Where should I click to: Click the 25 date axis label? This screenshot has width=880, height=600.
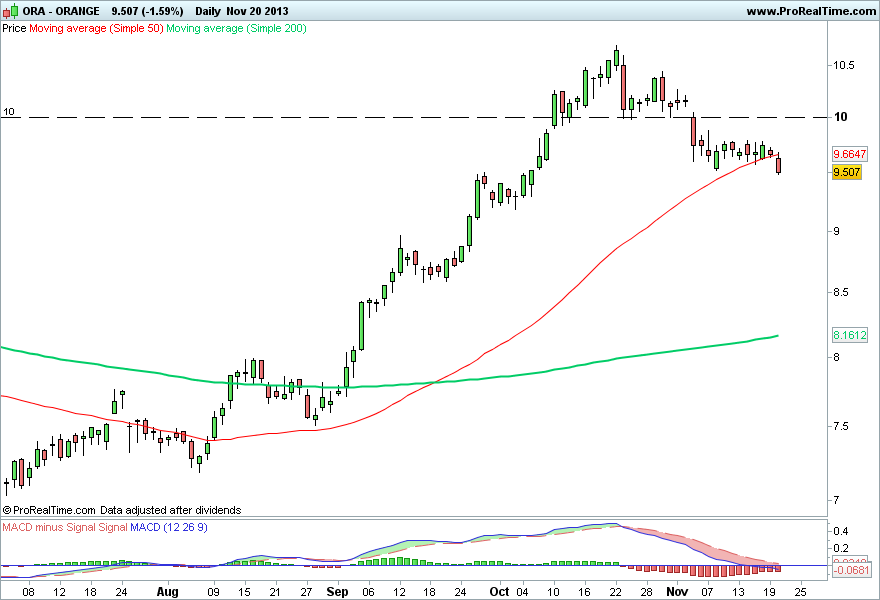point(801,592)
